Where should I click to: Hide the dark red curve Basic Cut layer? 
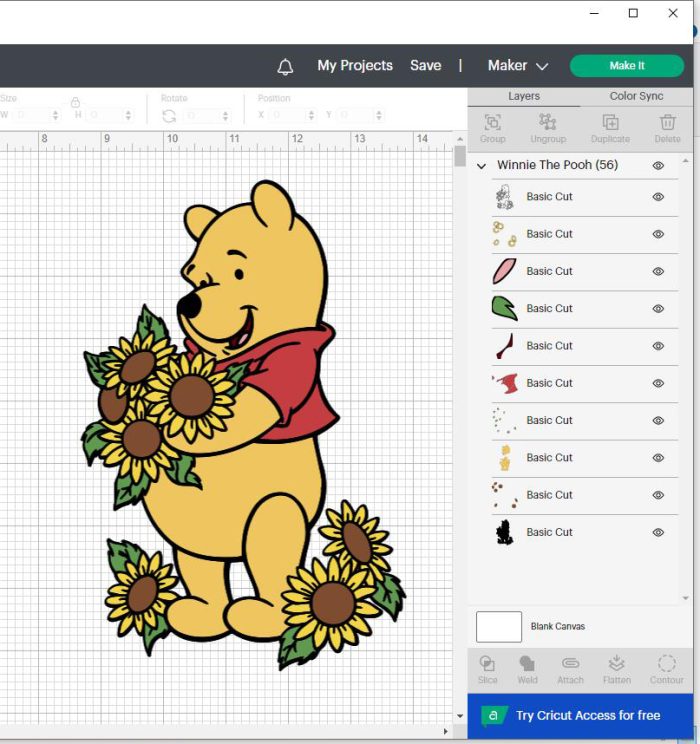pyautogui.click(x=658, y=346)
